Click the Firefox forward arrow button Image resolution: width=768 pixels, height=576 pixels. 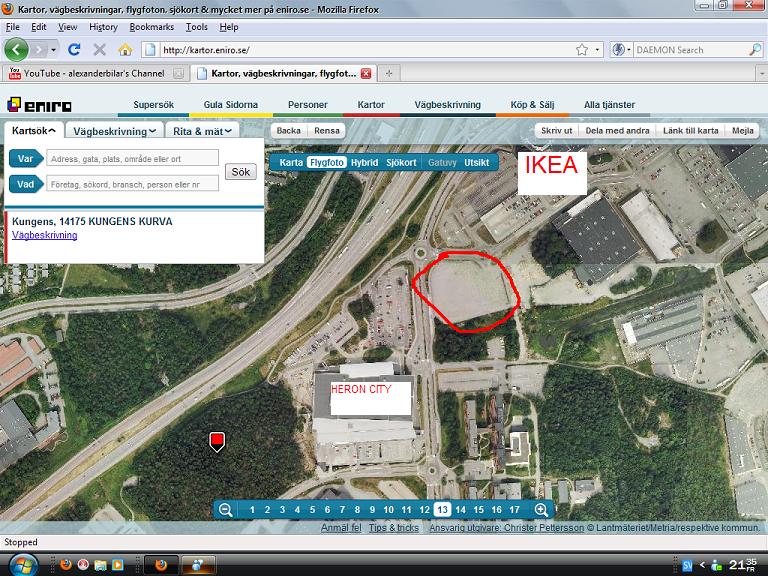tap(39, 49)
